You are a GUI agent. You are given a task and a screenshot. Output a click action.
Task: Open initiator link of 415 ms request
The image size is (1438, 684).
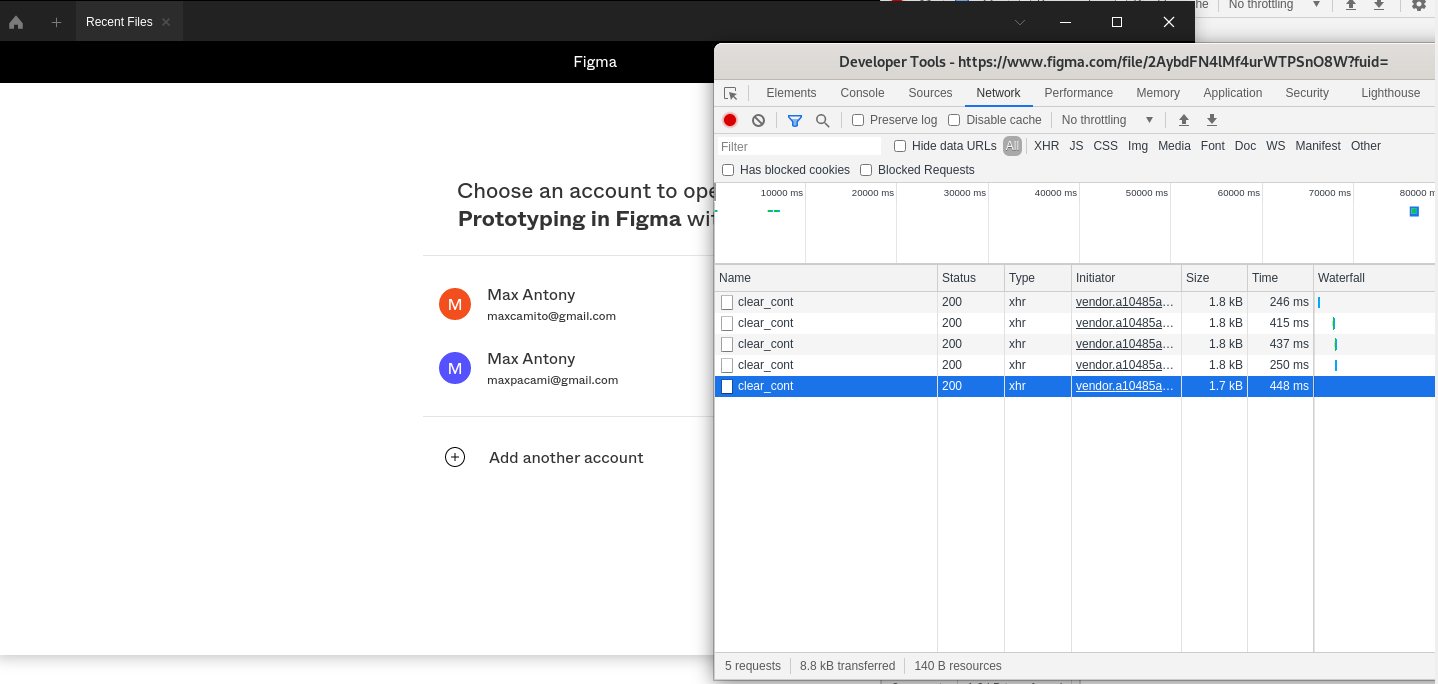[1125, 323]
